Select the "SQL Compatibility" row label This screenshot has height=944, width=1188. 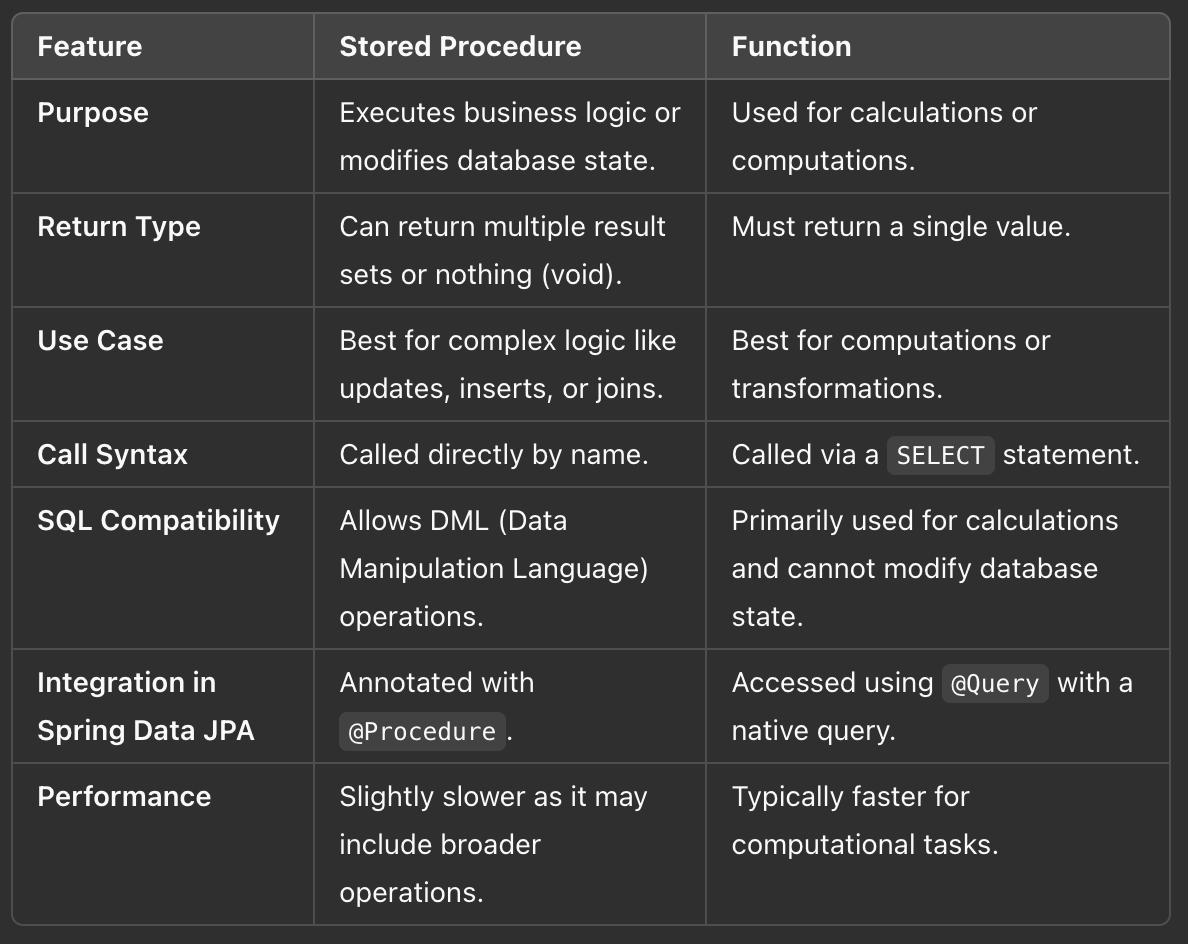[x=158, y=521]
